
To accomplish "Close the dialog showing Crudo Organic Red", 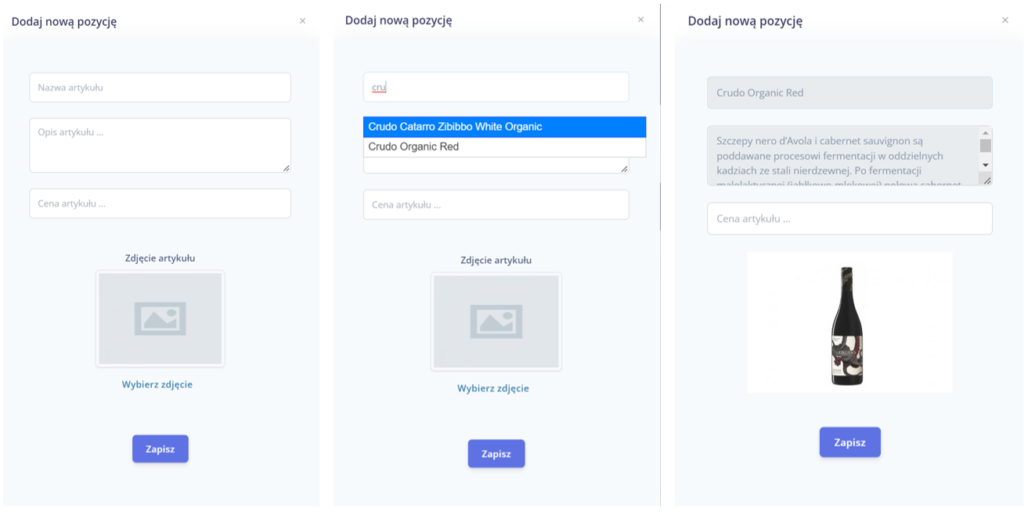I will tap(1005, 20).
